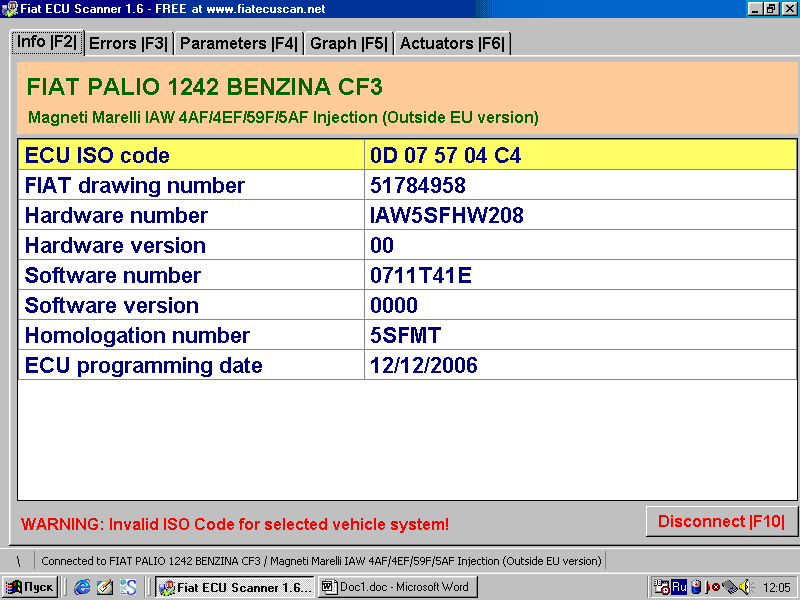Click the Ru keyboard language indicator
This screenshot has height=600, width=800.
pos(679,587)
